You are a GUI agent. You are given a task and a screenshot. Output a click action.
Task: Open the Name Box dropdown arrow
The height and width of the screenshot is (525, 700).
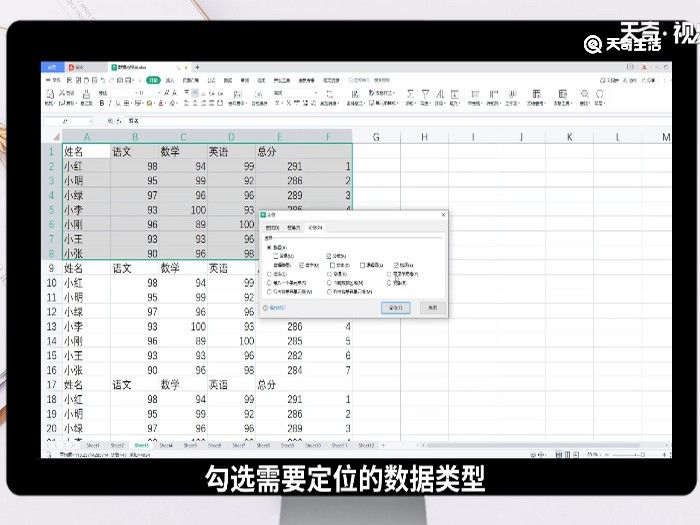click(91, 121)
